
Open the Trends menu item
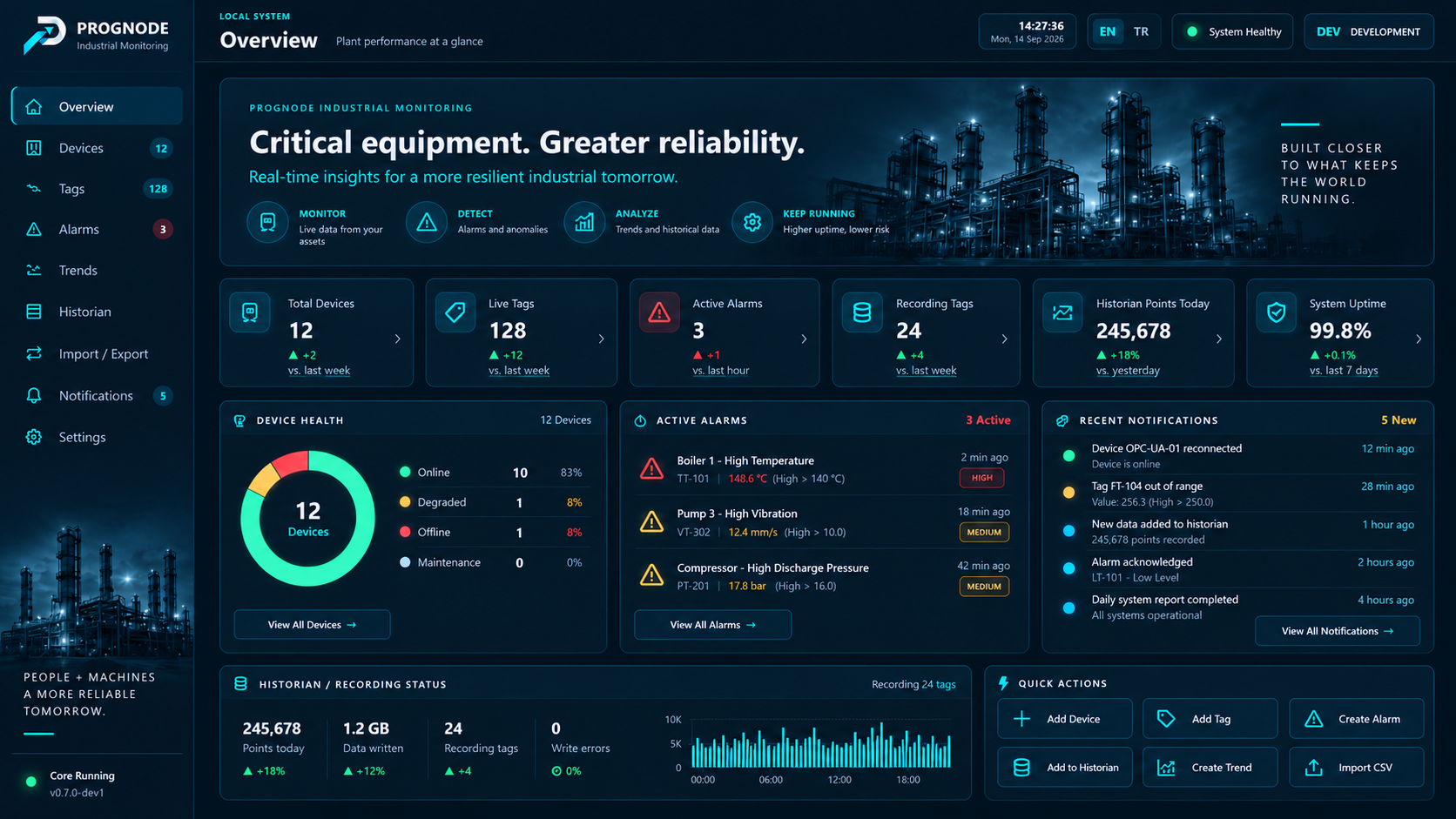98,270
